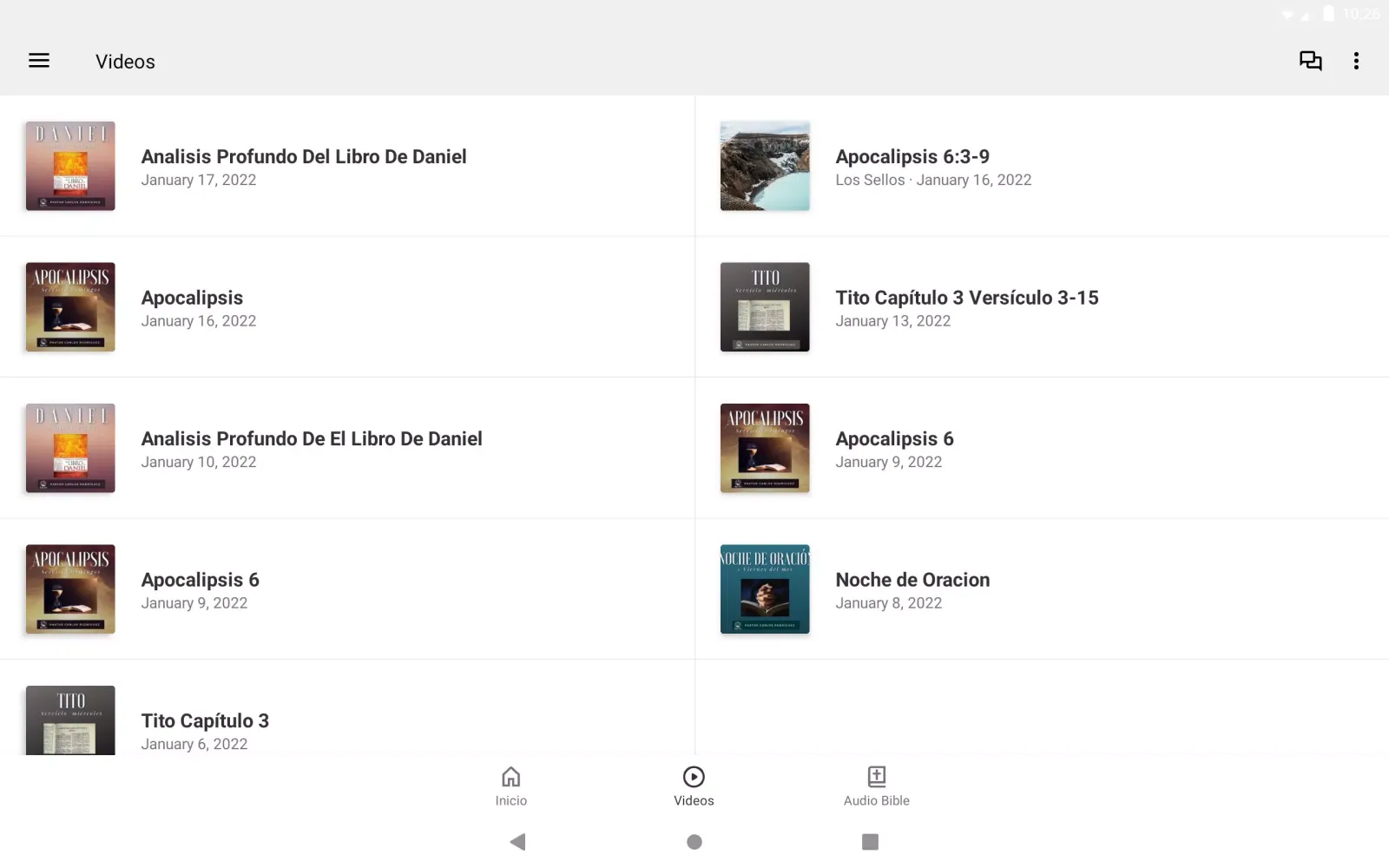This screenshot has width=1389, height=868.
Task: Click the Noche de Oracion thumbnail
Action: 765,589
